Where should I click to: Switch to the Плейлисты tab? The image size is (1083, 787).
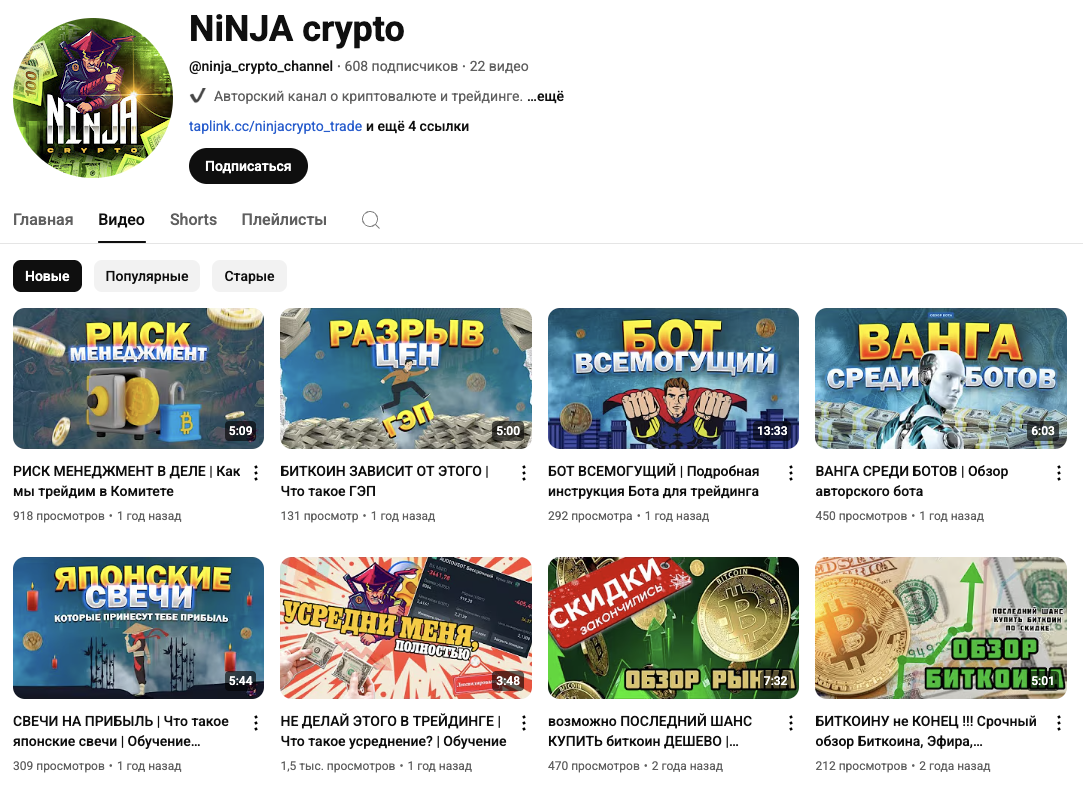tap(284, 220)
